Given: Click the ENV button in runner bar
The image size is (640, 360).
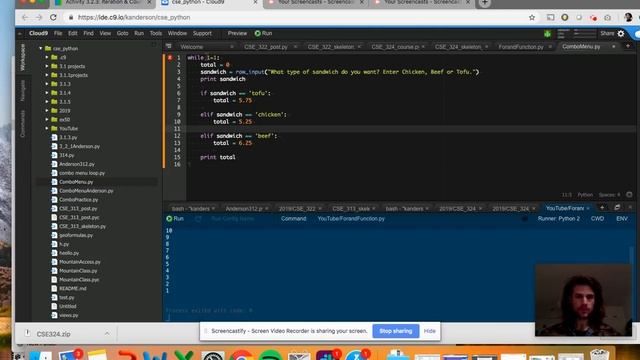Looking at the screenshot, I should pyautogui.click(x=622, y=219).
